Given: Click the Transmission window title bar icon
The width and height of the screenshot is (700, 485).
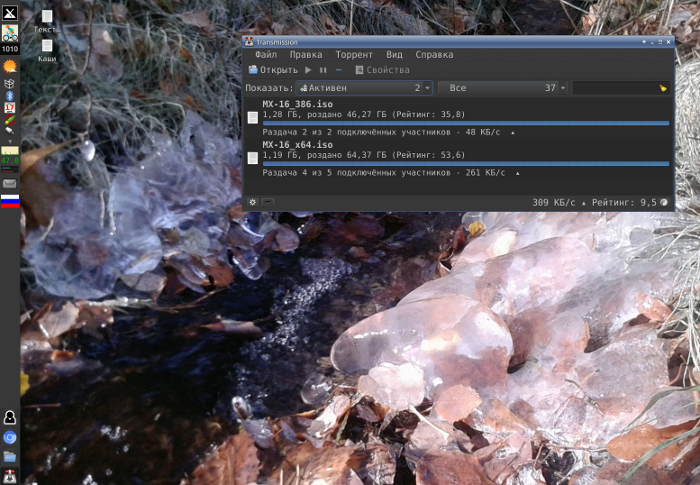Looking at the screenshot, I should point(249,42).
